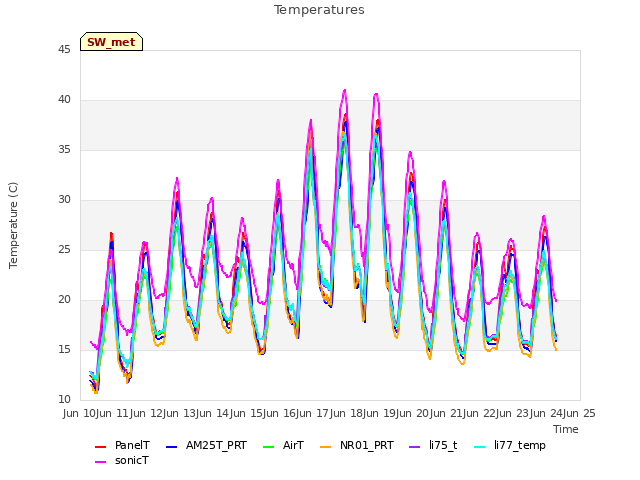Screen dimensions: 640x480
Task: Click the SW_met label box
Action: 111,42
